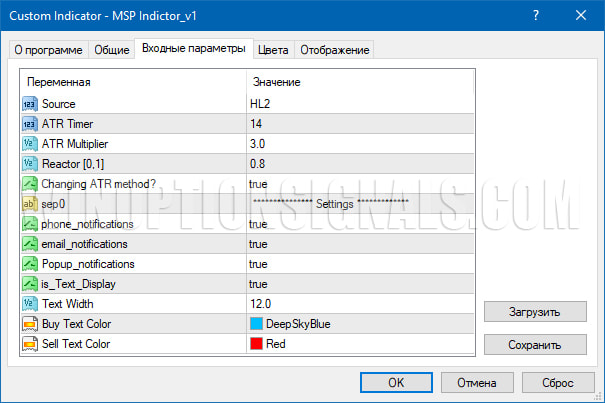Open the О программе tab
605x403 pixels.
(48, 50)
